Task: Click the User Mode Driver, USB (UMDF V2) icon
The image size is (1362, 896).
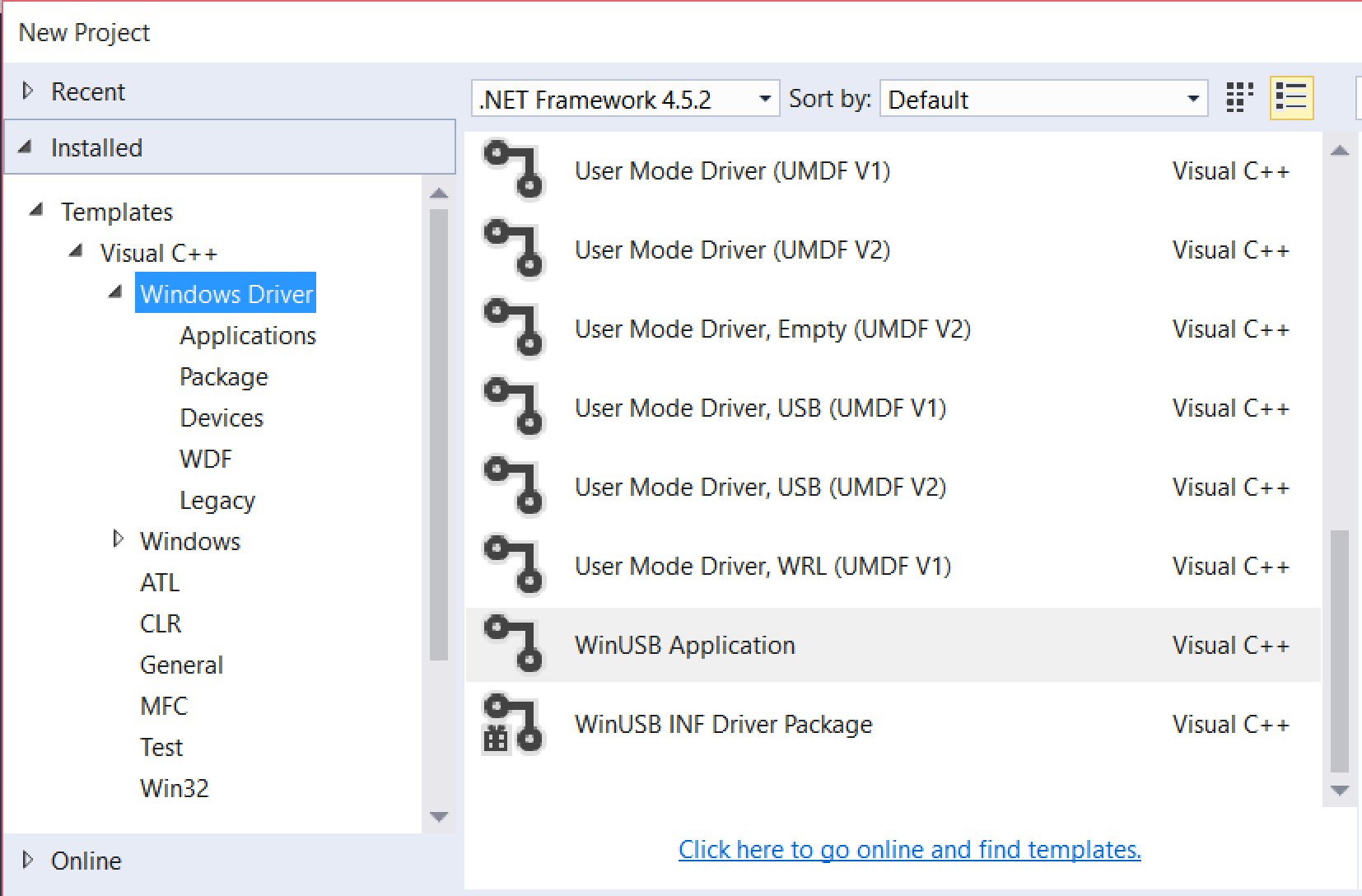Action: (x=514, y=487)
